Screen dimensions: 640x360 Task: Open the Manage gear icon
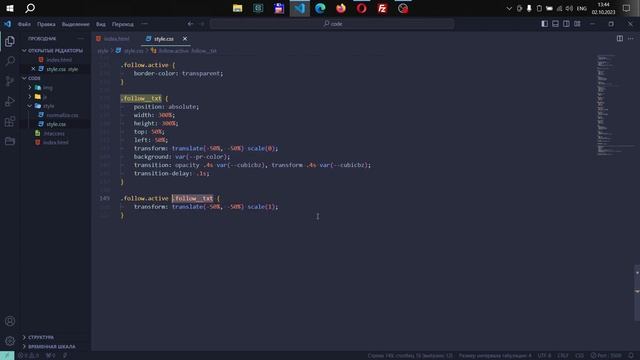tap(10, 340)
